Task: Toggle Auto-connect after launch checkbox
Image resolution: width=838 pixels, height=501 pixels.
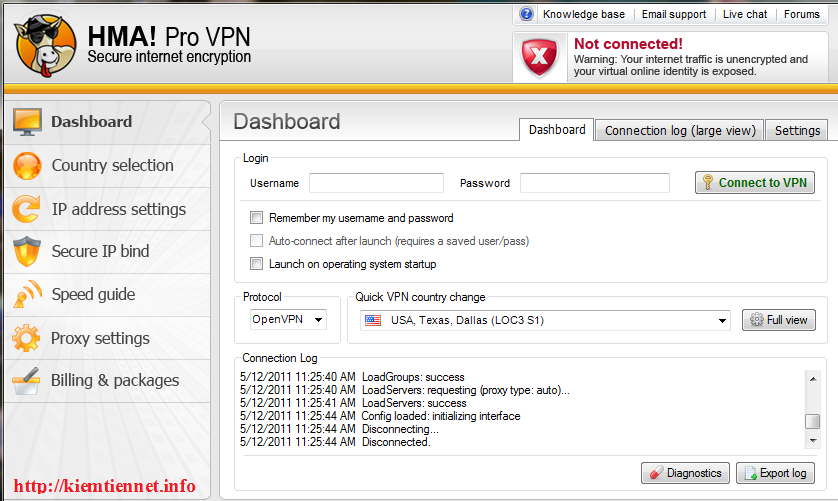Action: click(257, 241)
